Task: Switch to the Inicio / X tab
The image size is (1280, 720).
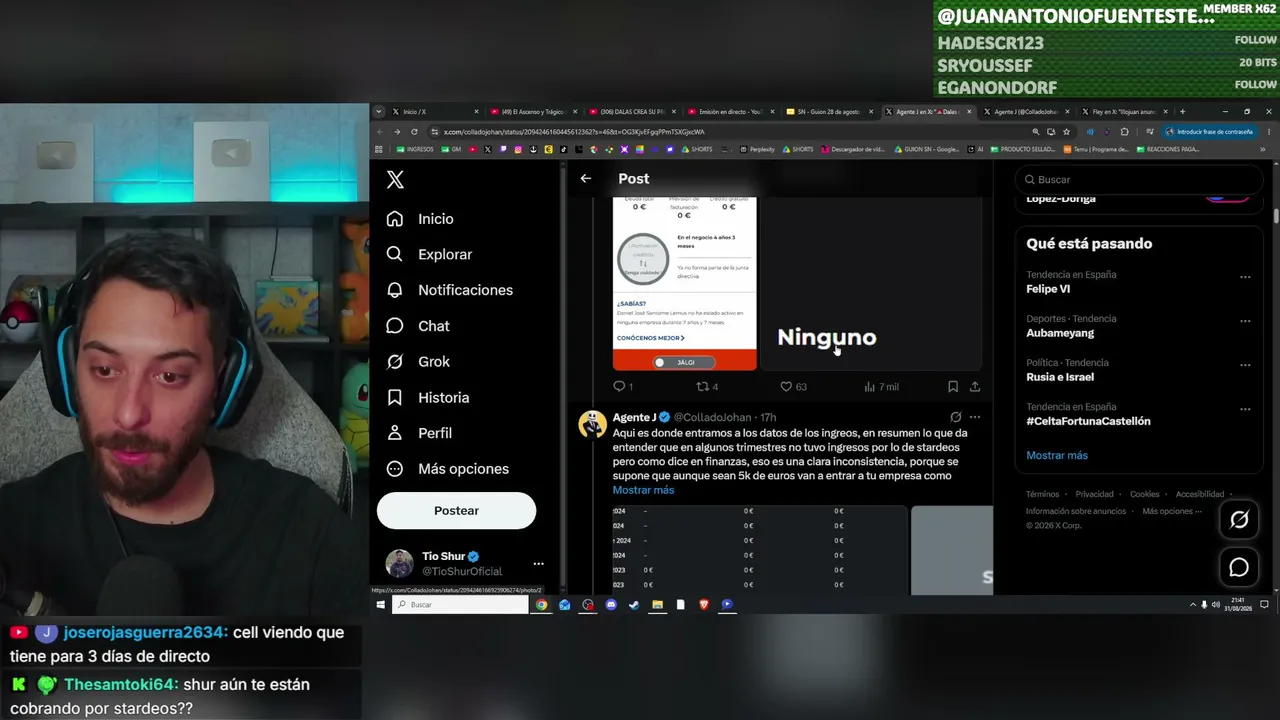Action: [436, 112]
